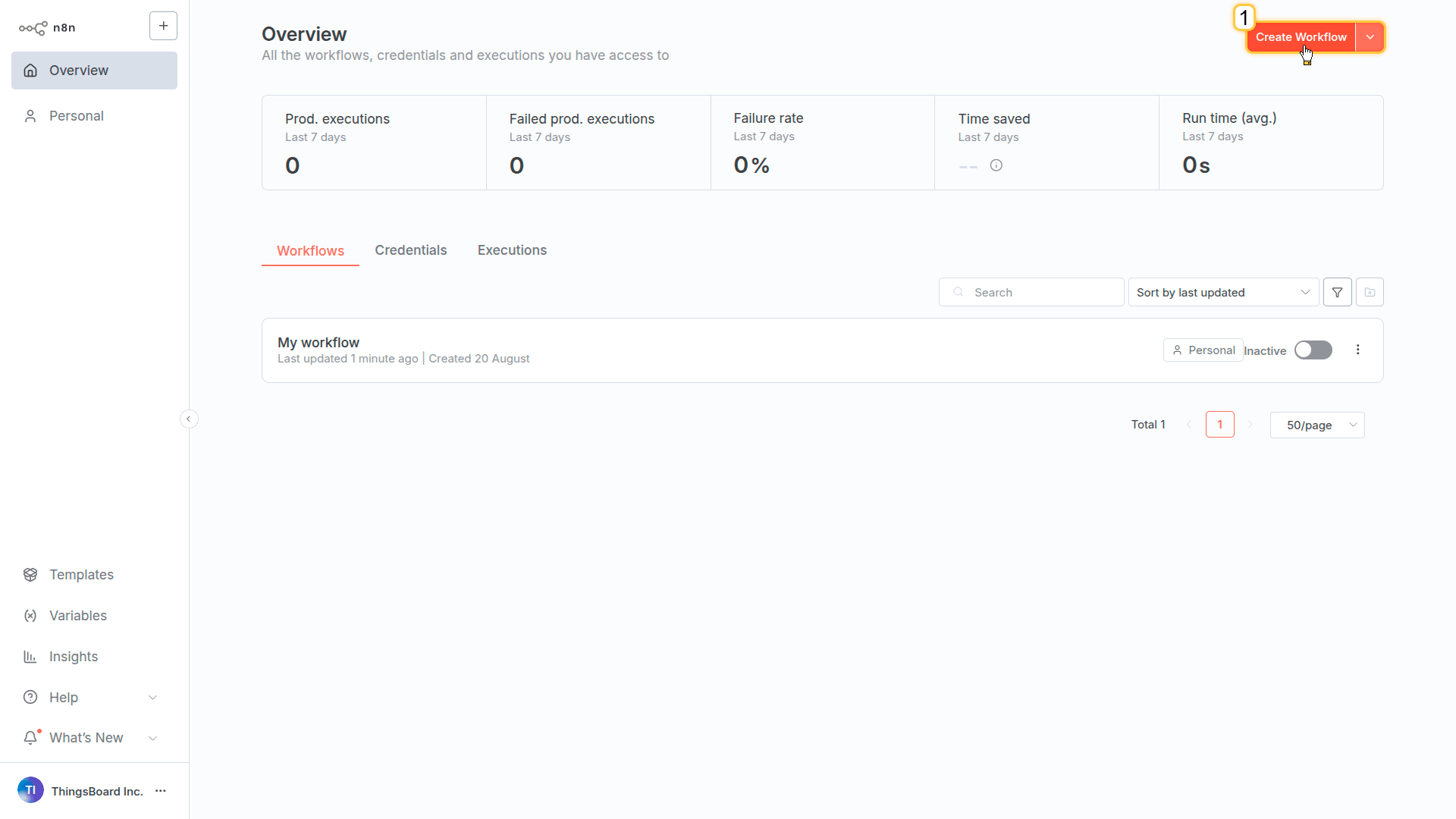The width and height of the screenshot is (1456, 819).
Task: Go to Variables in sidebar
Action: (77, 616)
